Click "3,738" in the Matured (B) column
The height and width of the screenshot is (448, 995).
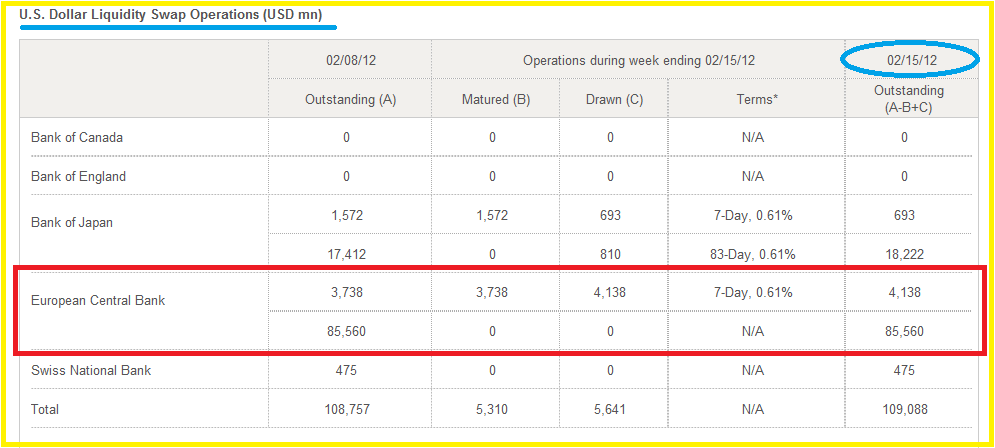click(492, 293)
